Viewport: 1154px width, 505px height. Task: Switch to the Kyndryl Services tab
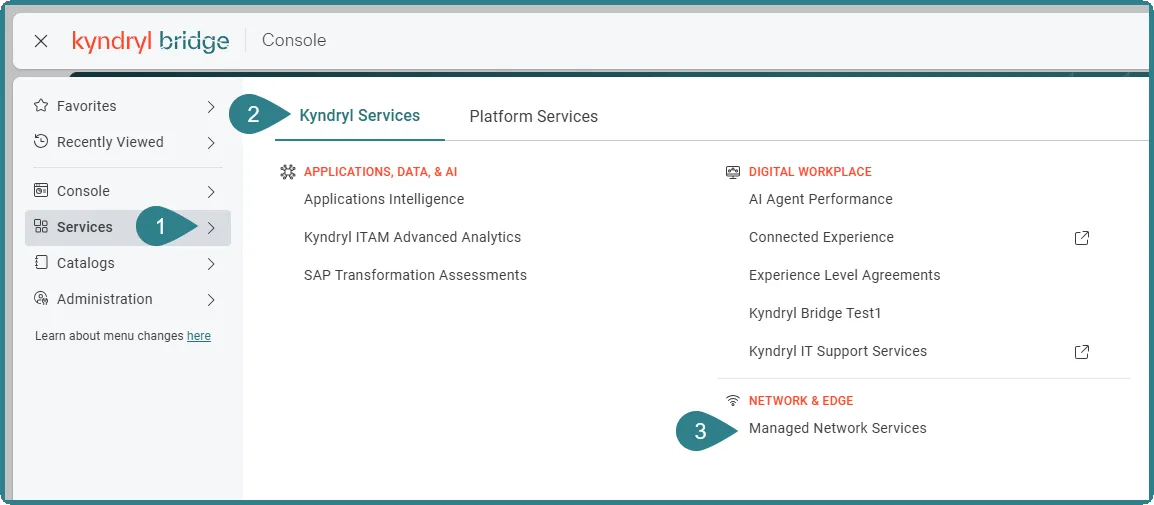[360, 116]
